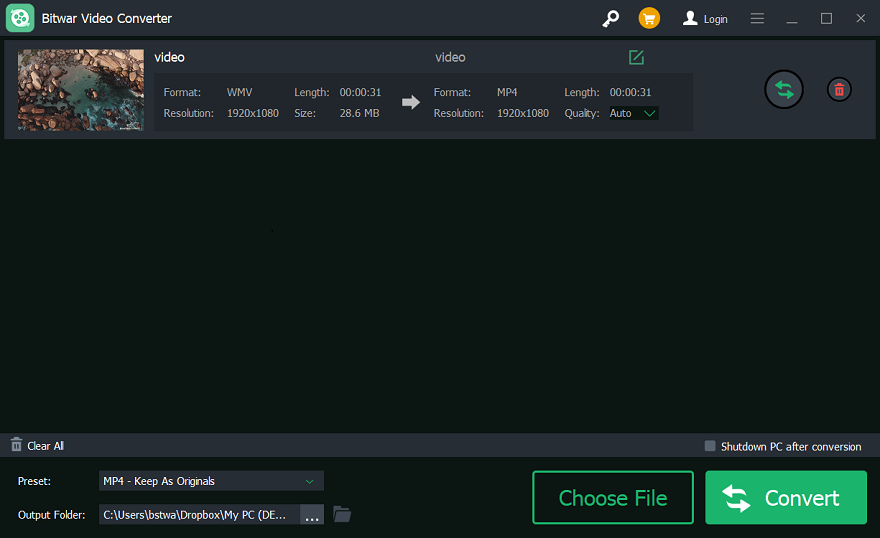This screenshot has height=538, width=880.
Task: Enable Shutdown PC after conversion checkbox
Action: pos(710,446)
